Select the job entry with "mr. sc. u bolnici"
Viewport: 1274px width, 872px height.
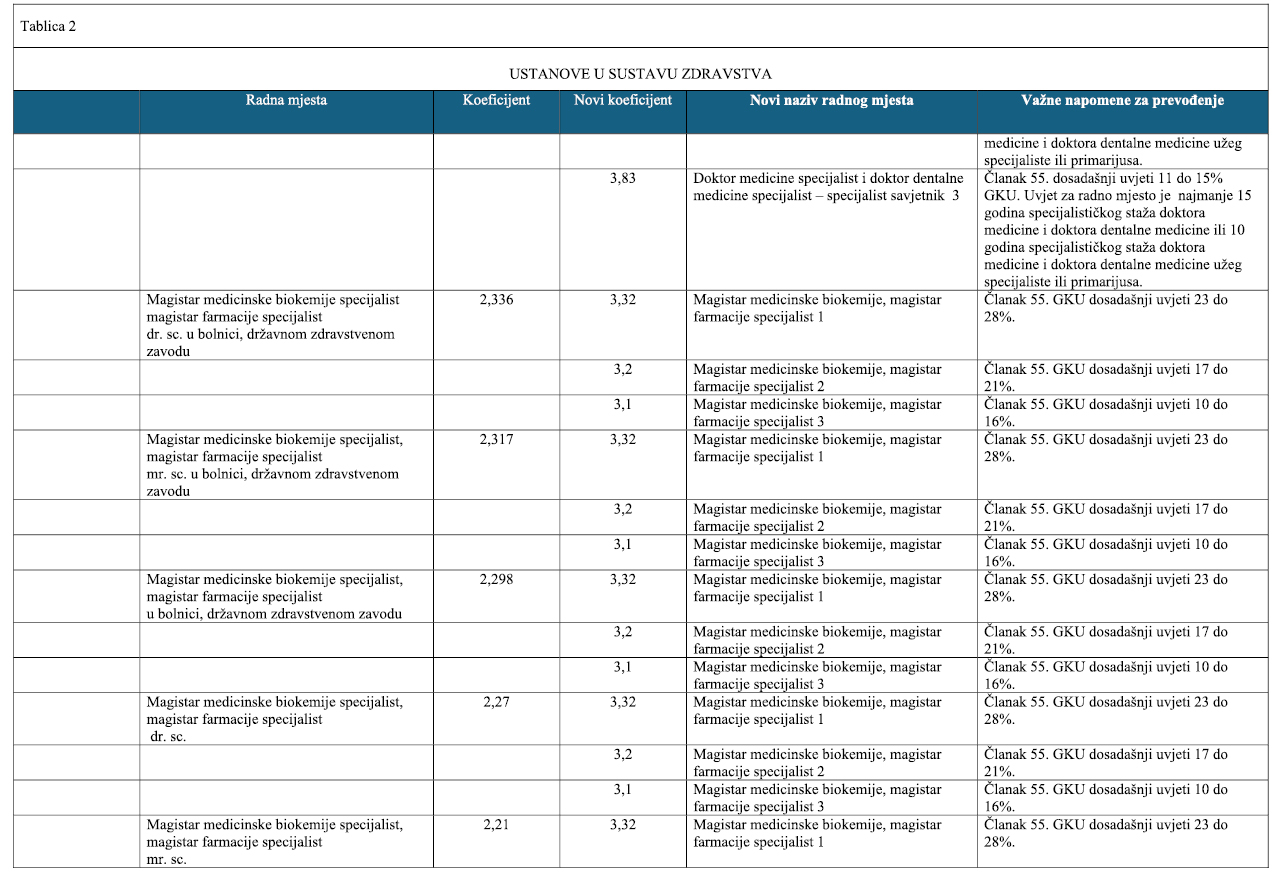pos(274,465)
